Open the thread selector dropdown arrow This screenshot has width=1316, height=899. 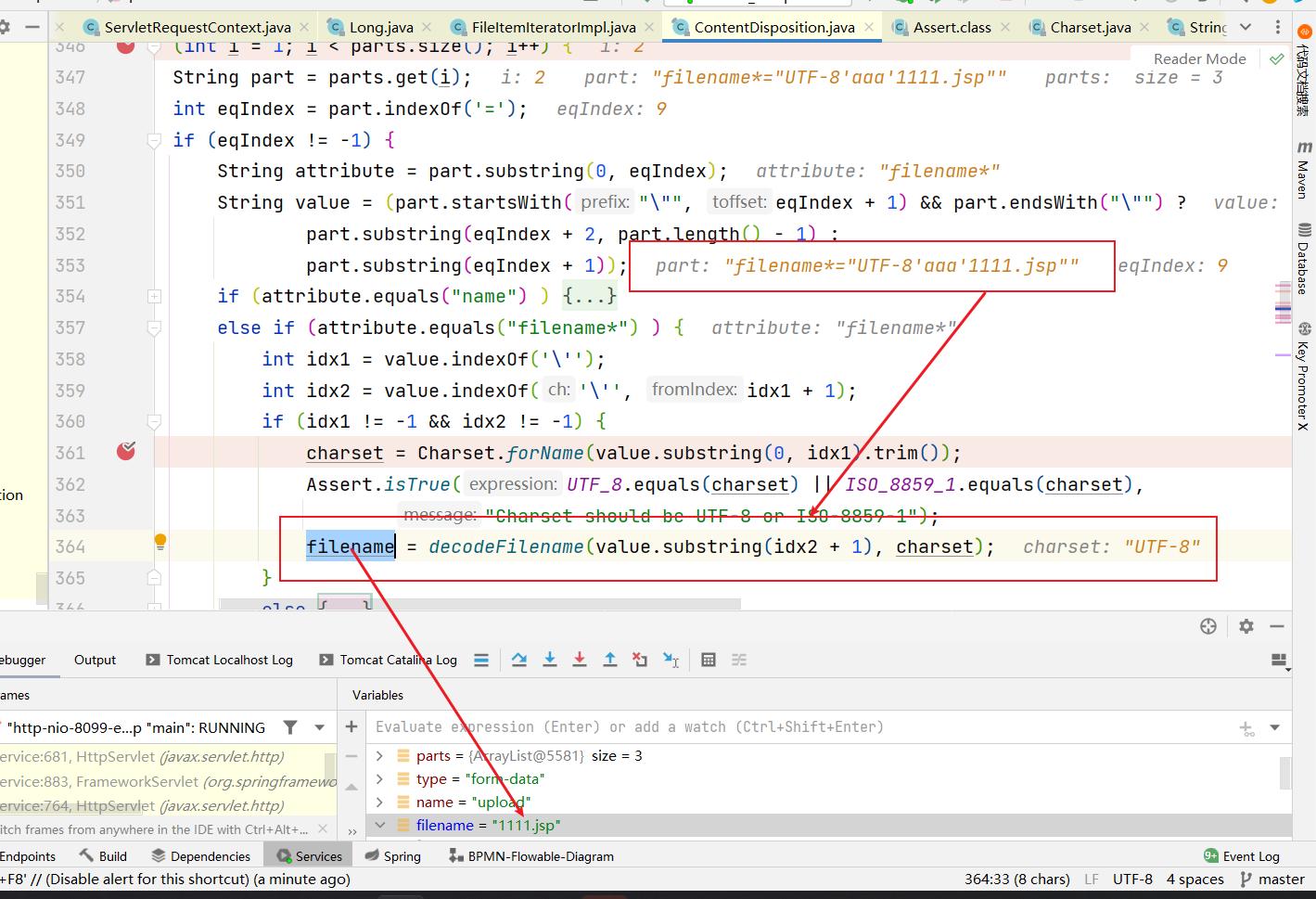pos(320,727)
